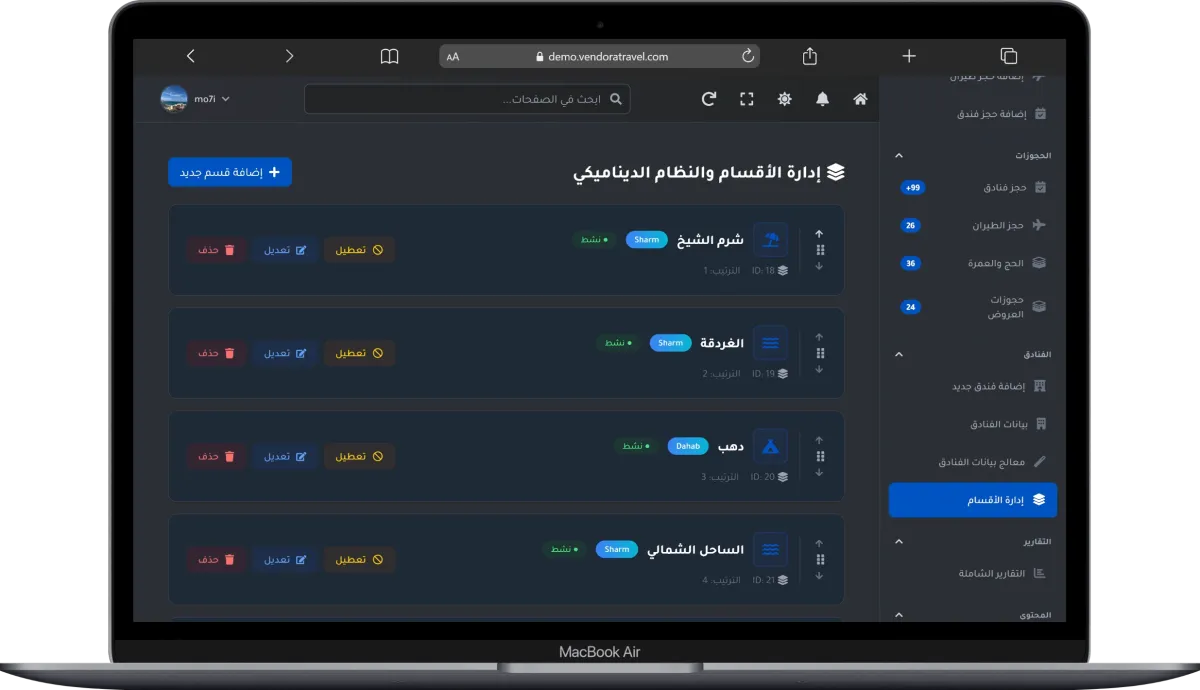The image size is (1200, 690).
Task: Move الغردقة row up arrow
Action: point(819,337)
